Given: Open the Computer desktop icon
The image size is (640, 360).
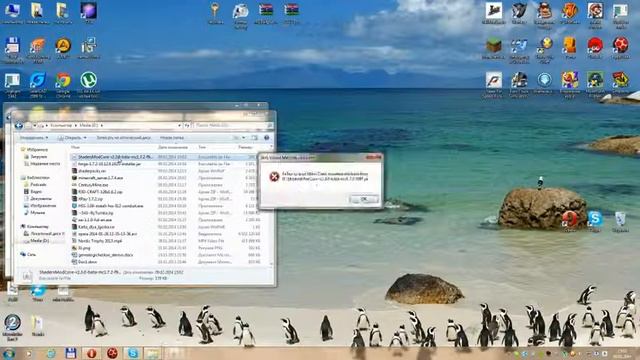Looking at the screenshot, I should click(12, 11).
